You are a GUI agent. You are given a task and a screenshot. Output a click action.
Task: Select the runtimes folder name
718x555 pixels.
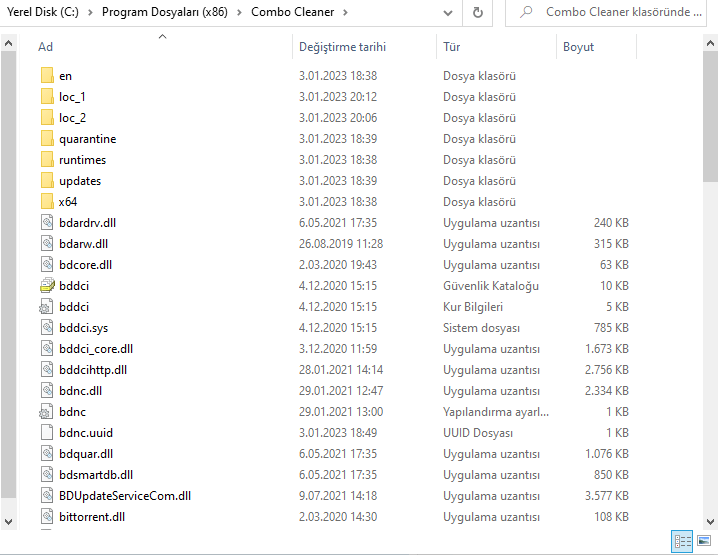[82, 160]
